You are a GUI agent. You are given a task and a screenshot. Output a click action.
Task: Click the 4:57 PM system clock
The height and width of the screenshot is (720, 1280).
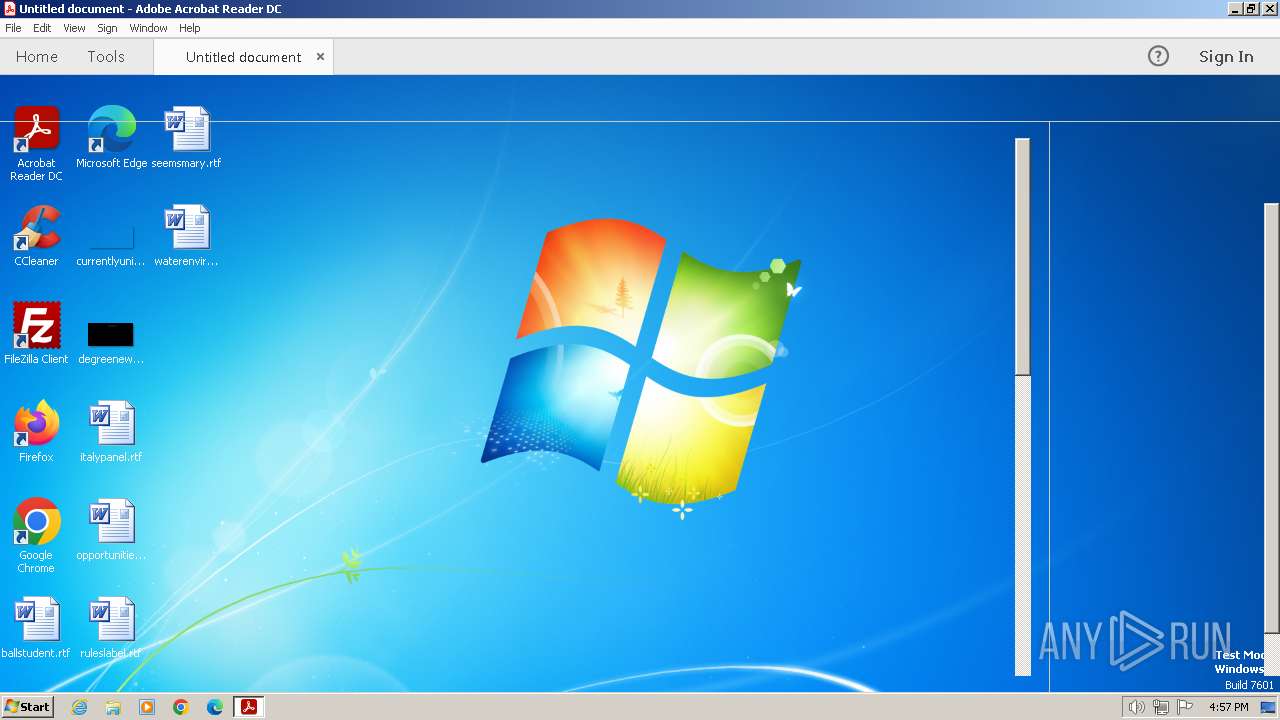coord(1228,707)
